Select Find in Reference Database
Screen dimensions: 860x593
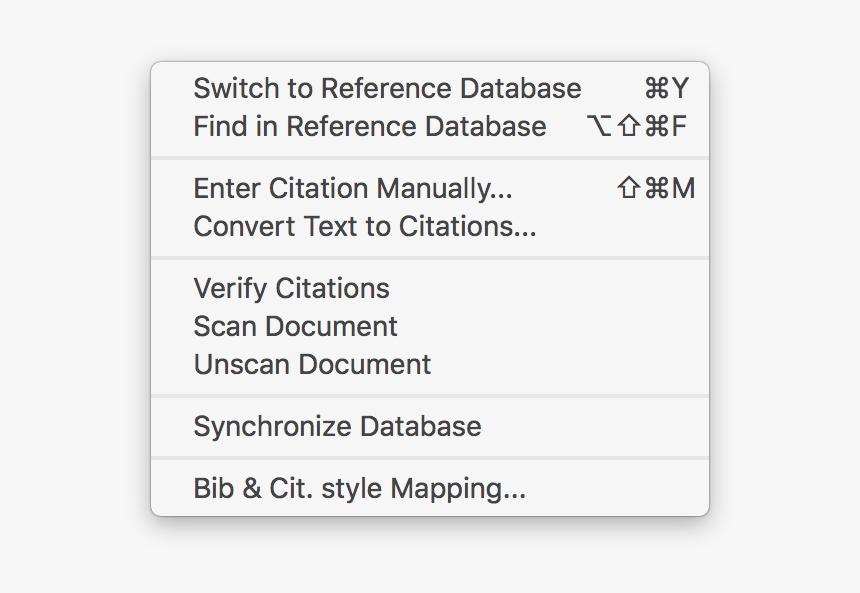pyautogui.click(x=370, y=127)
